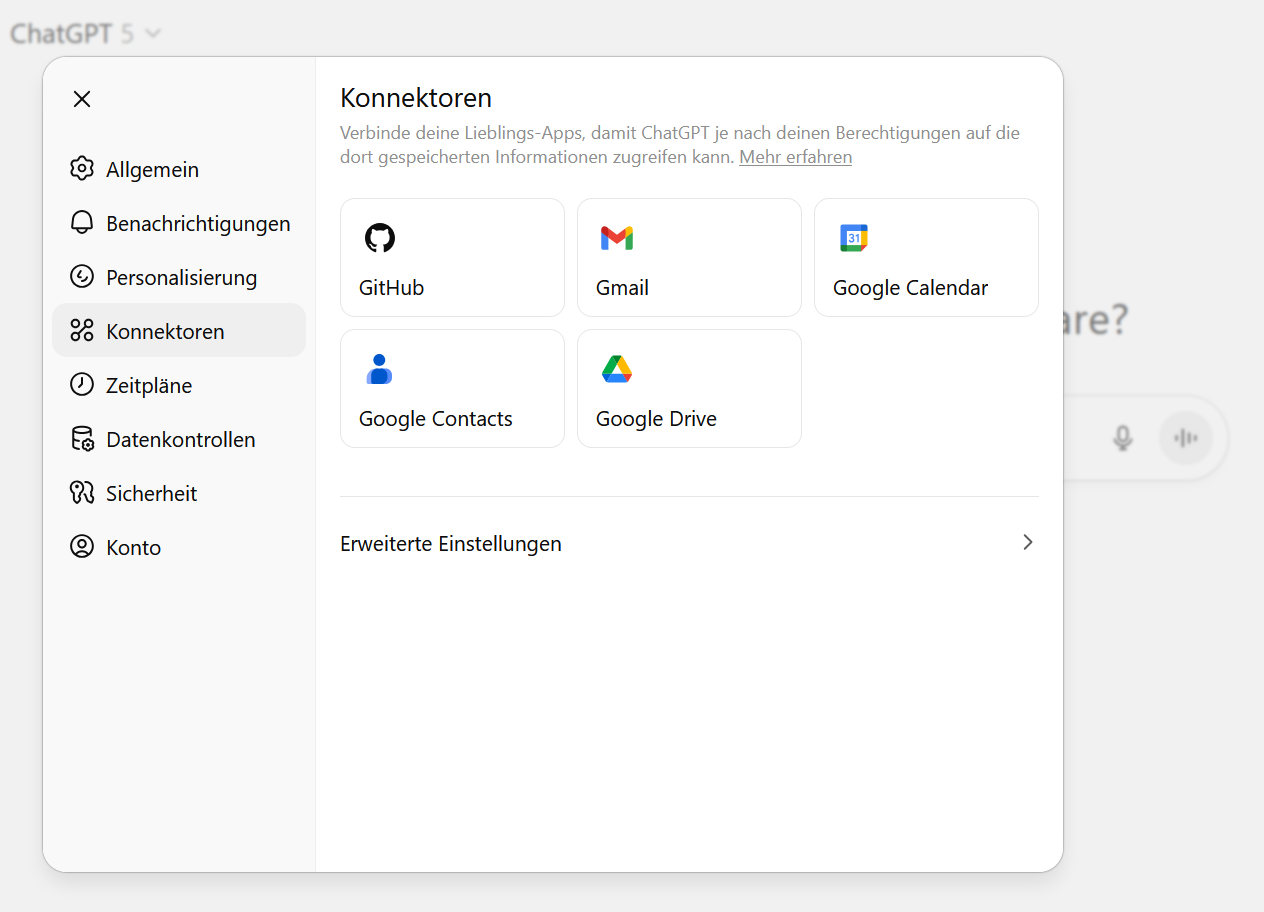Open the Konto settings tab
The height and width of the screenshot is (912, 1264).
pos(133,548)
